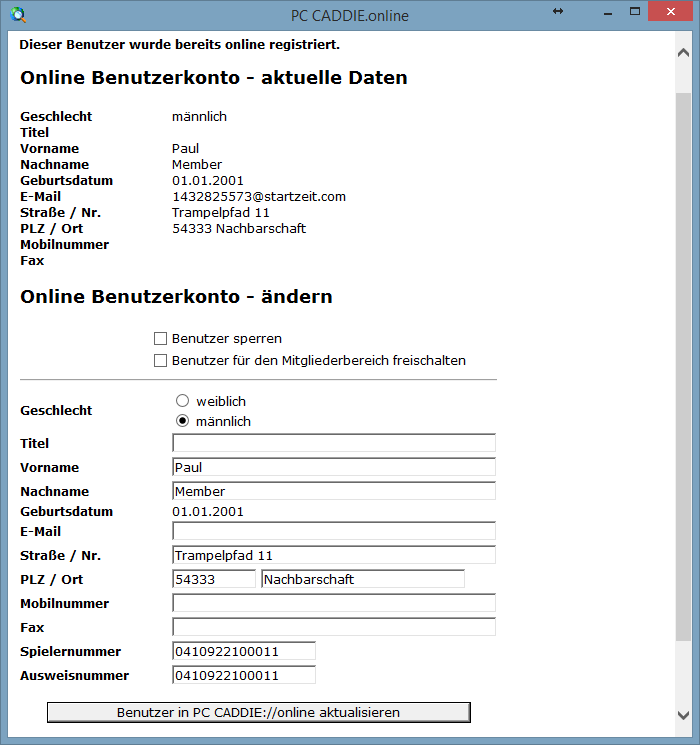Viewport: 700px width, 745px height.
Task: Click the PLZ field containing 54333
Action: [214, 579]
